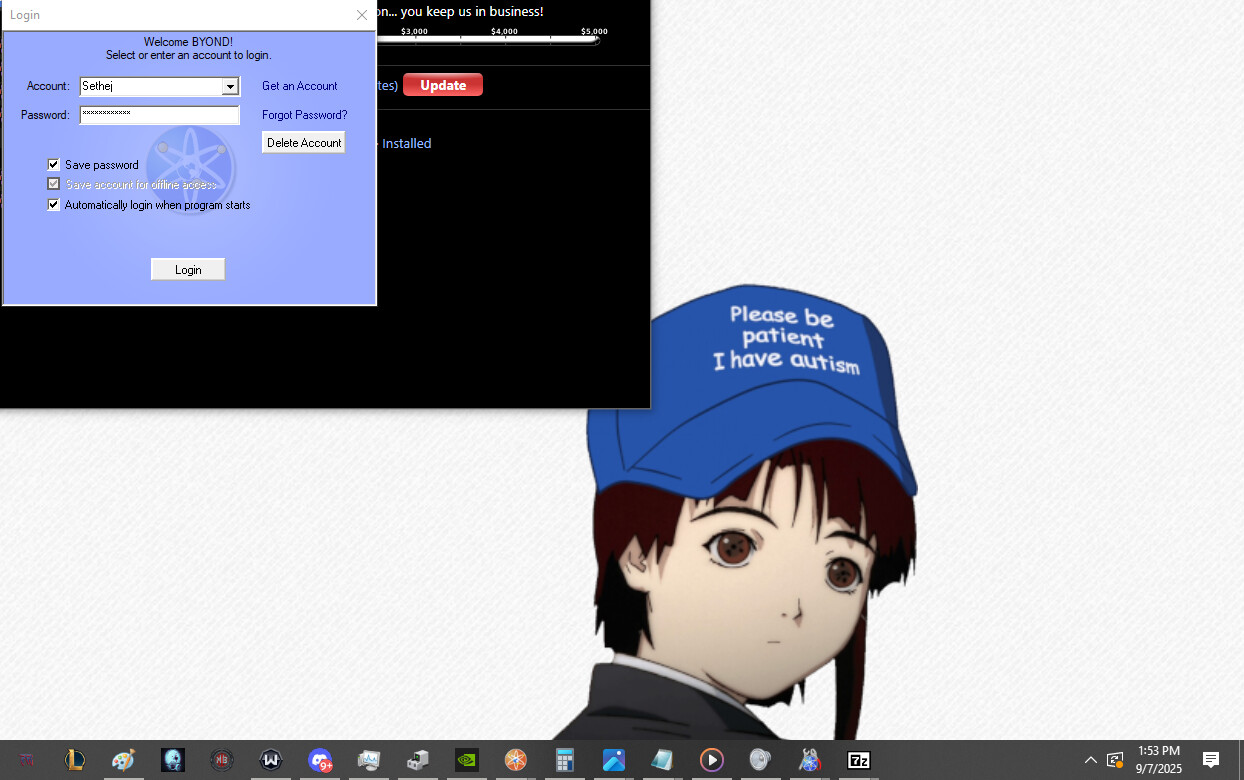
Task: Open the Forgot Password? link
Action: (x=305, y=115)
